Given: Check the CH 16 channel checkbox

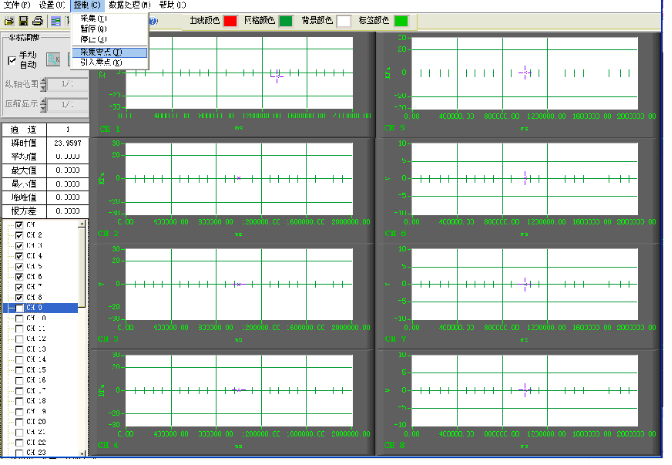Looking at the screenshot, I should tap(19, 381).
